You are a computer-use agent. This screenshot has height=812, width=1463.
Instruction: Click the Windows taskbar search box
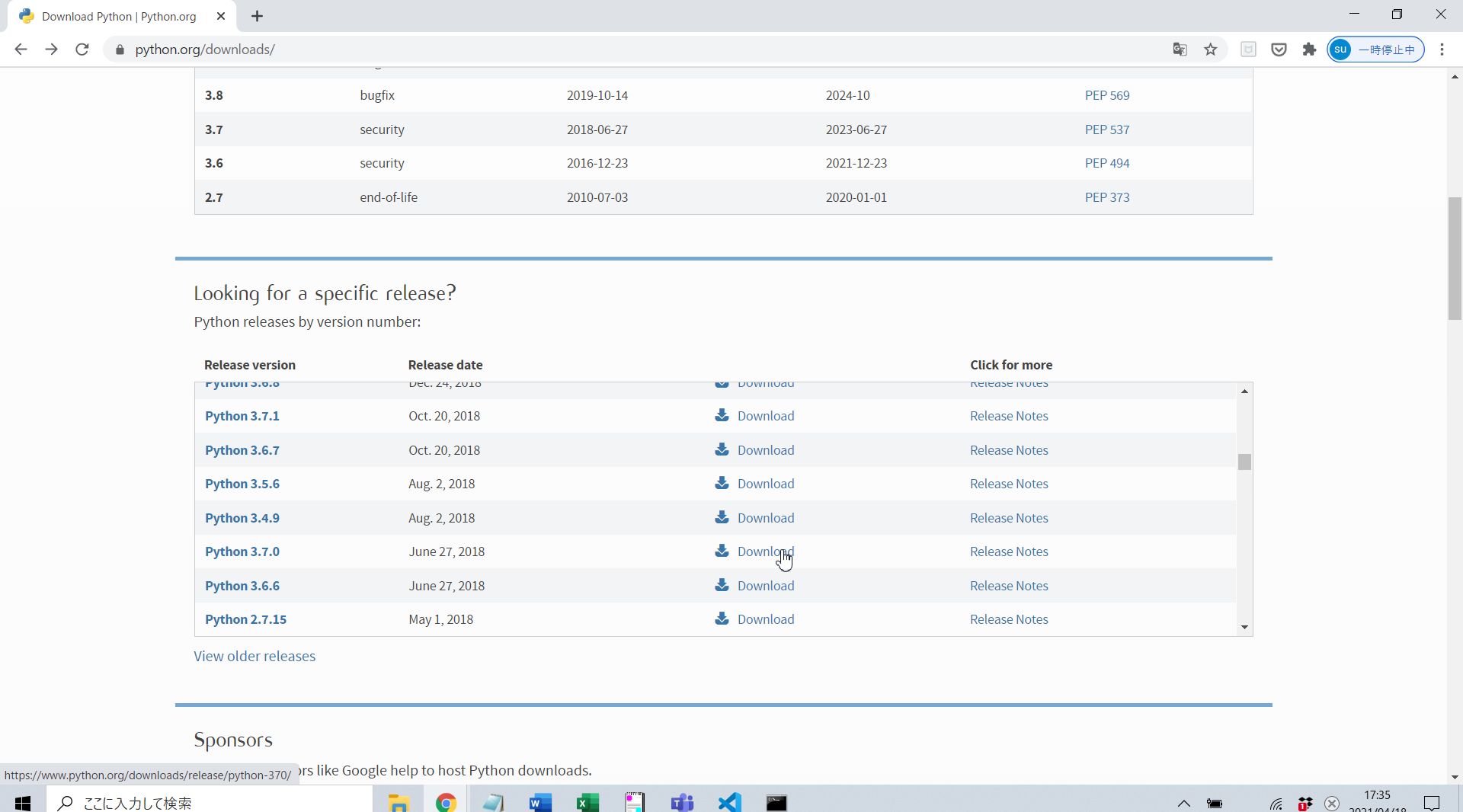(x=210, y=802)
